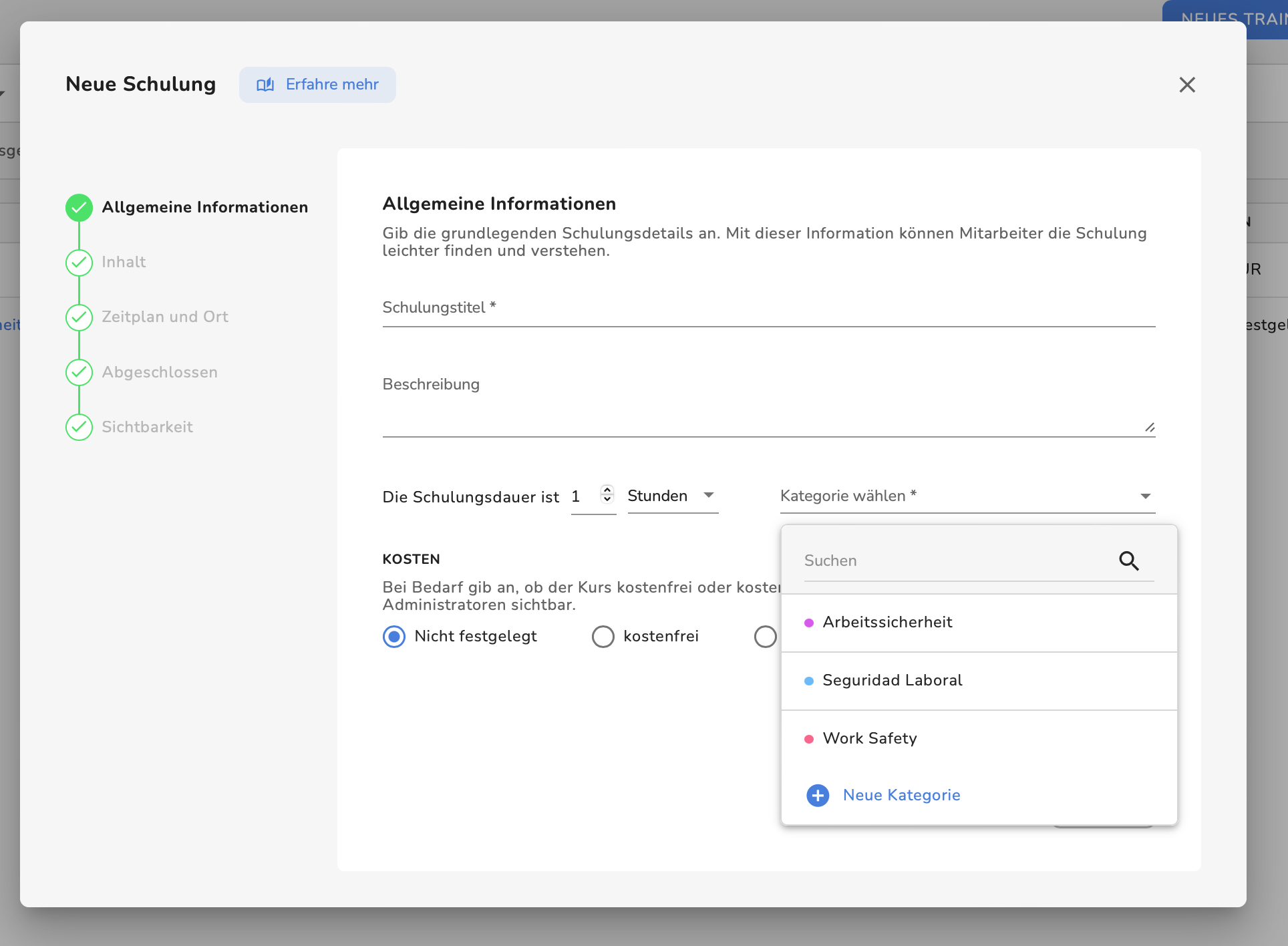Image resolution: width=1288 pixels, height=946 pixels.
Task: Select the partially hidden third cost radio button
Action: click(x=766, y=637)
